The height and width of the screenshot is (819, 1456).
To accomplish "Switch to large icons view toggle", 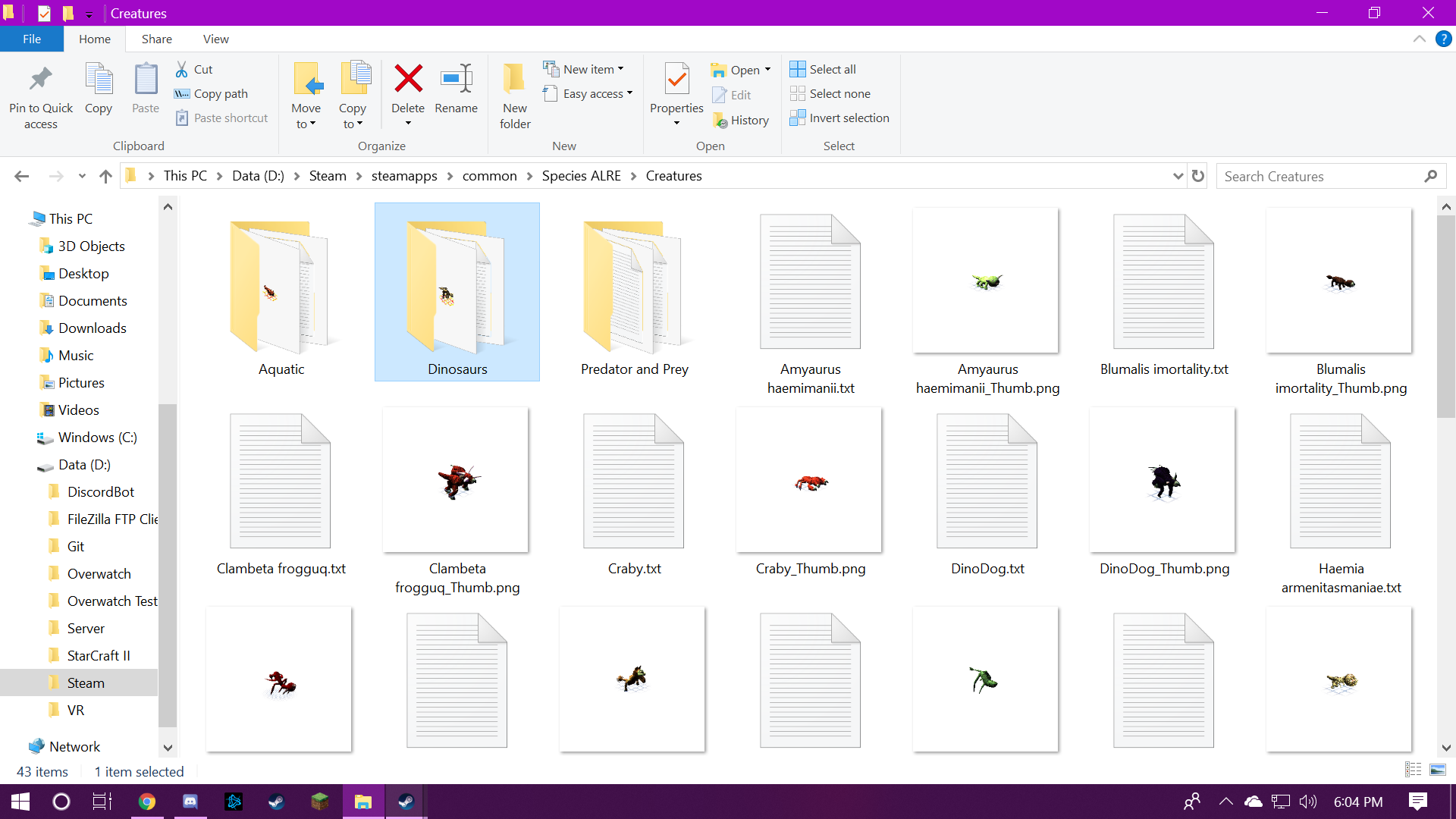I will pyautogui.click(x=1438, y=770).
